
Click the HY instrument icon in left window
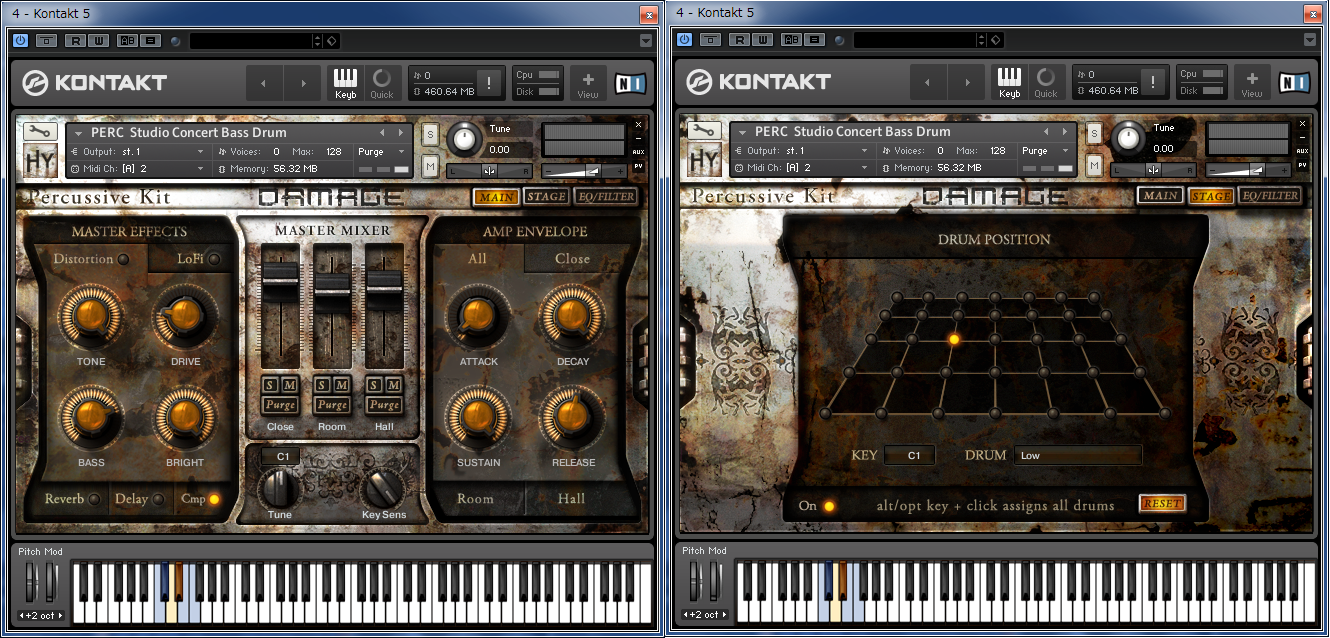tap(40, 160)
